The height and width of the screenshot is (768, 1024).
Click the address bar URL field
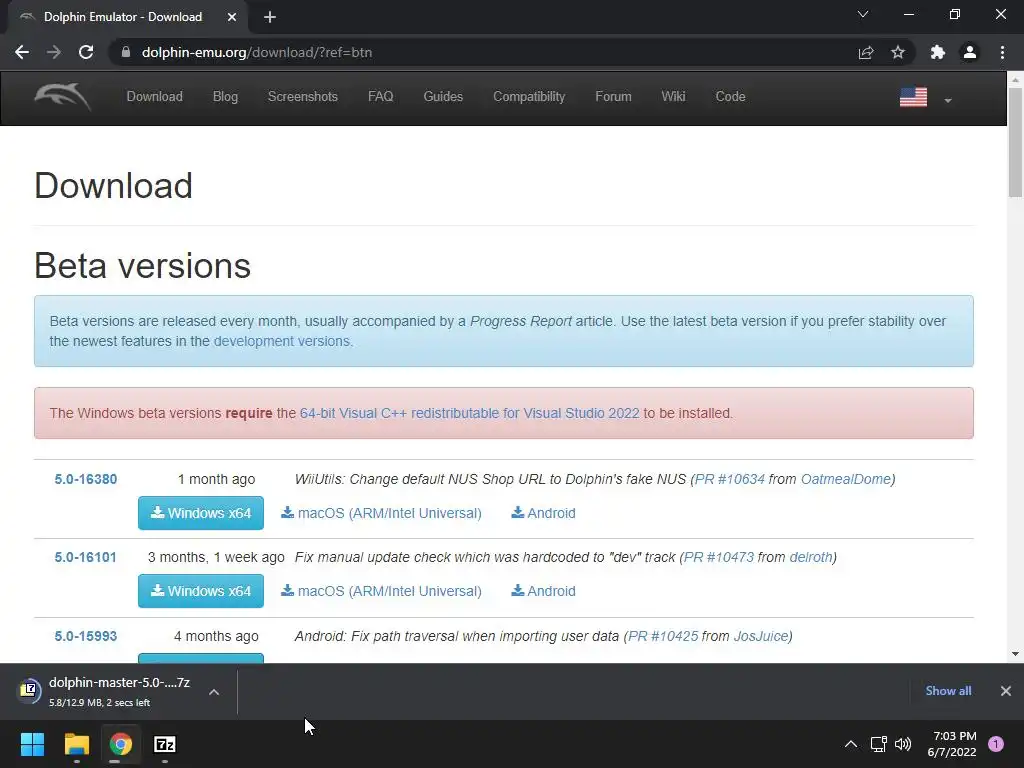coord(483,52)
